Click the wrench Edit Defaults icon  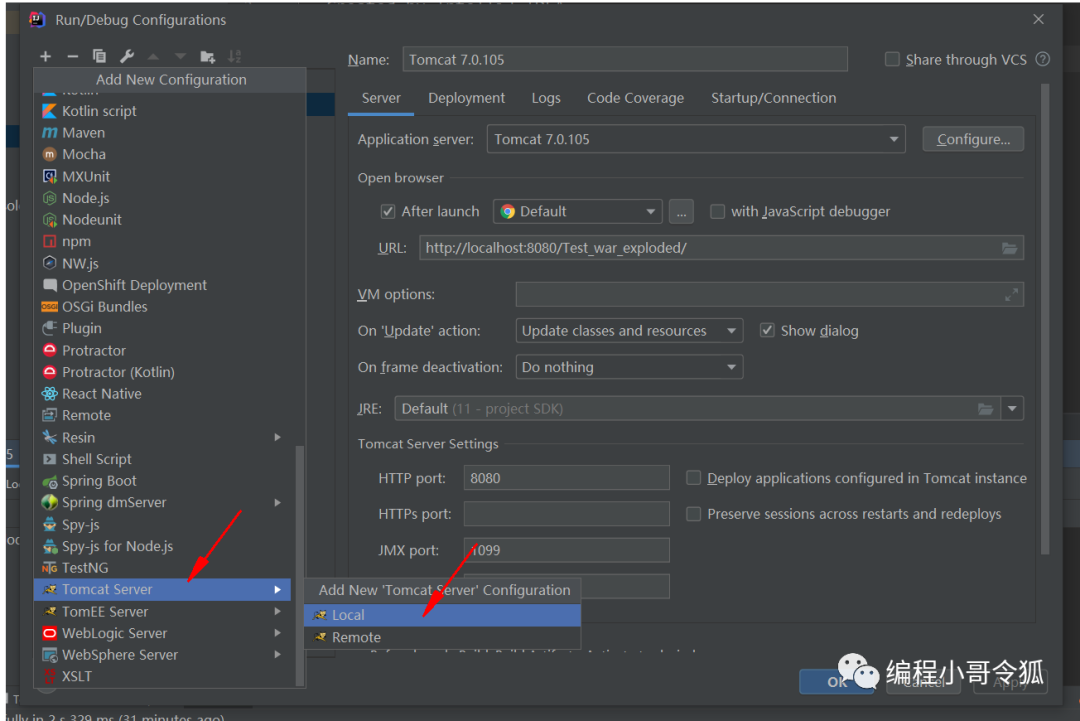(127, 56)
